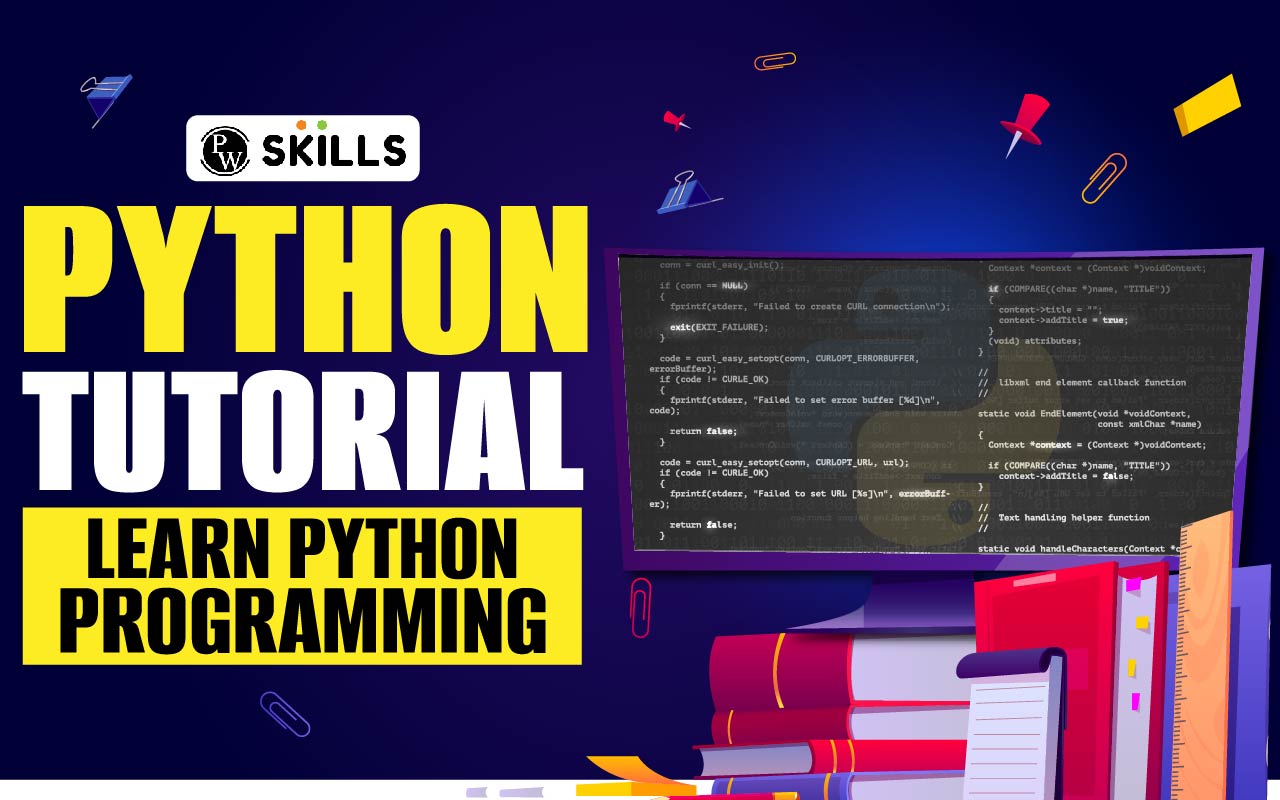Click the blue paper plane in the corner
Image resolution: width=1280 pixels, height=800 pixels.
[x=105, y=95]
